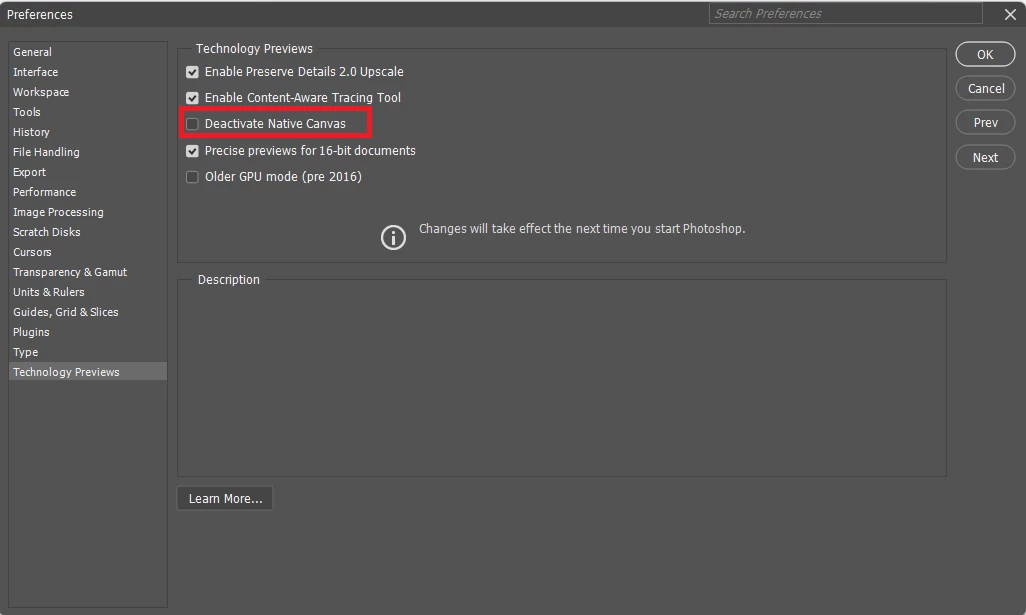Click the Preferences dialog title
1026x615 pixels.
click(x=40, y=14)
